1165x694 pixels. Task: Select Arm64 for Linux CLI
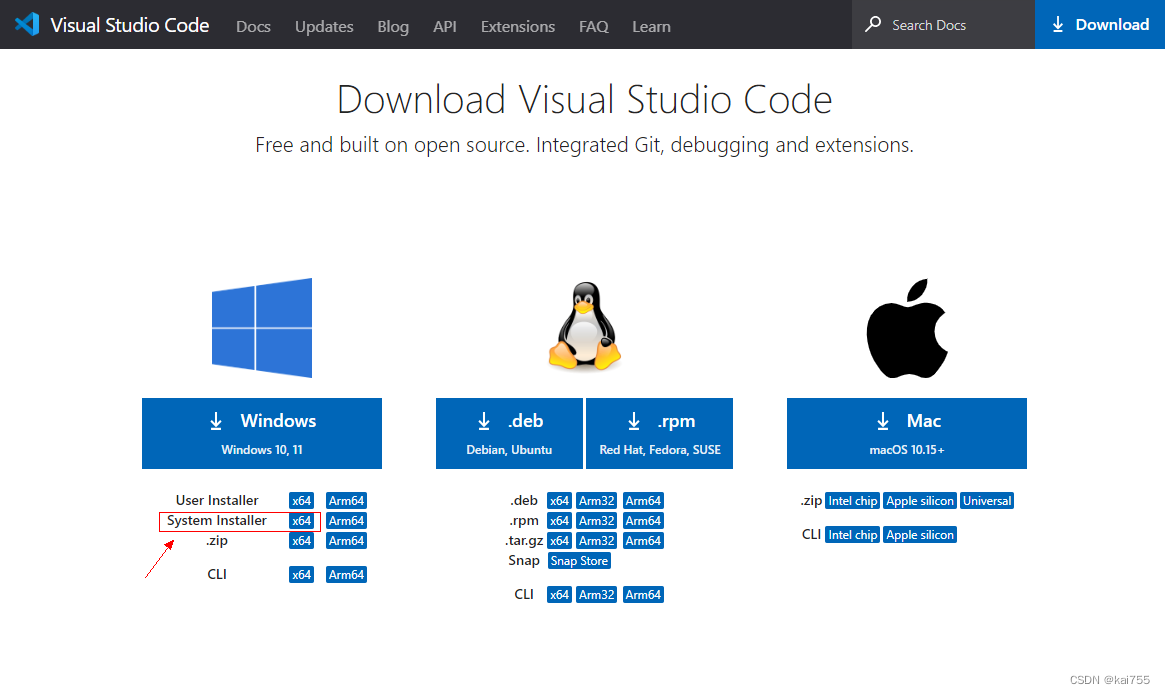[643, 594]
